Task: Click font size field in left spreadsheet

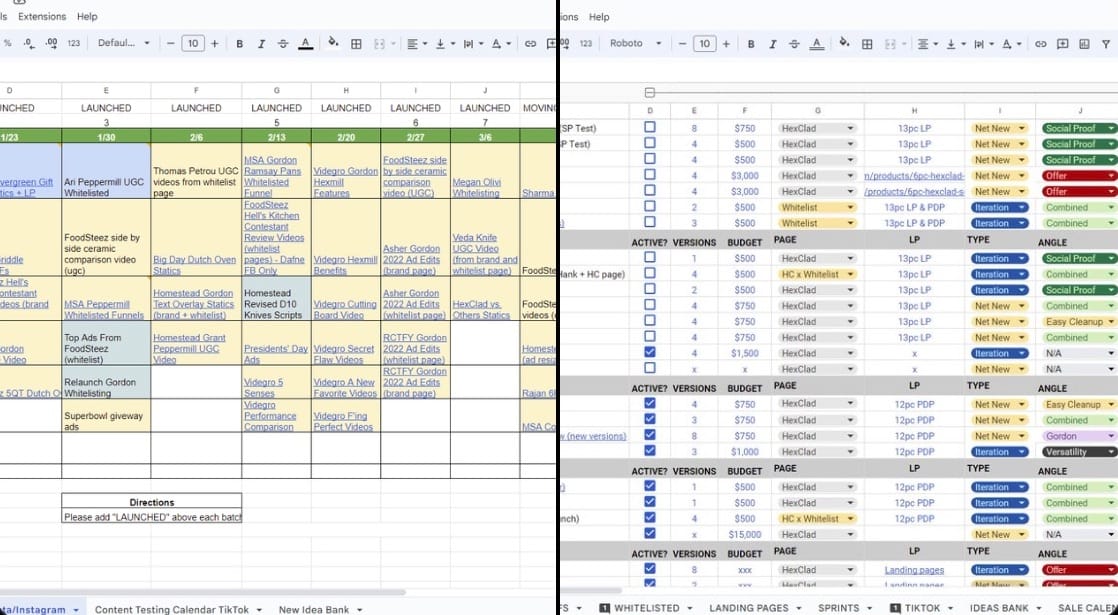Action: [x=193, y=43]
